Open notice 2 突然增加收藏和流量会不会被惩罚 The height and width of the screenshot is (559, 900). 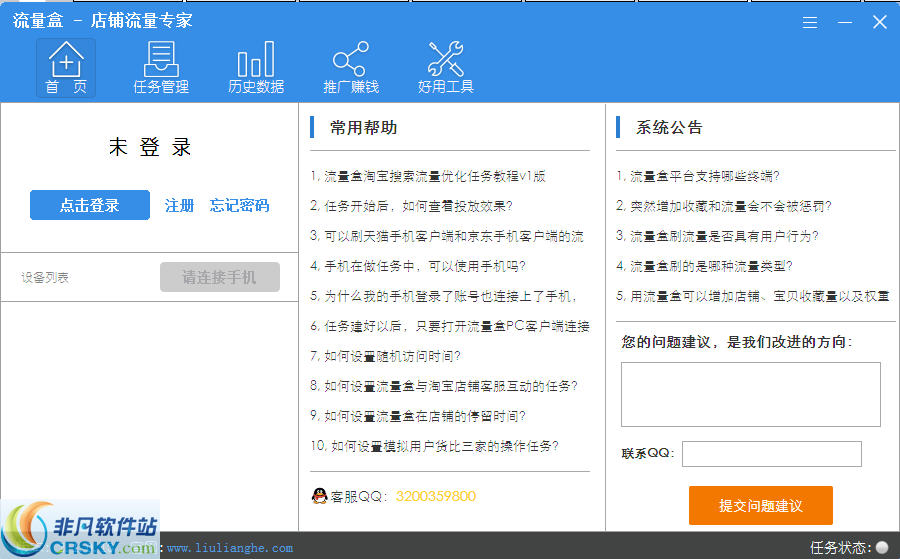[724, 206]
